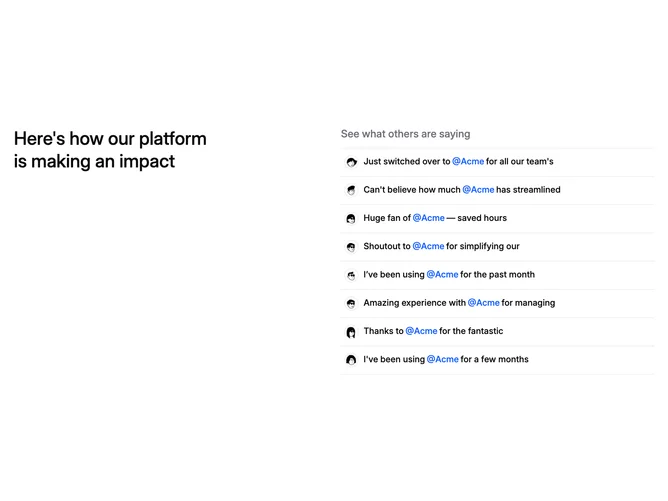Click @Acme in 'for the past month' row
The height and width of the screenshot is (501, 668).
pyautogui.click(x=442, y=274)
